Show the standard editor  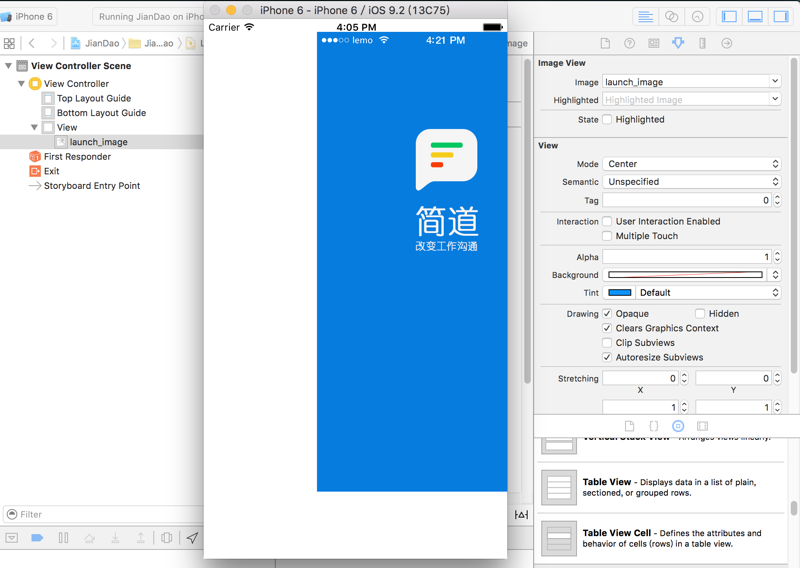[x=645, y=17]
